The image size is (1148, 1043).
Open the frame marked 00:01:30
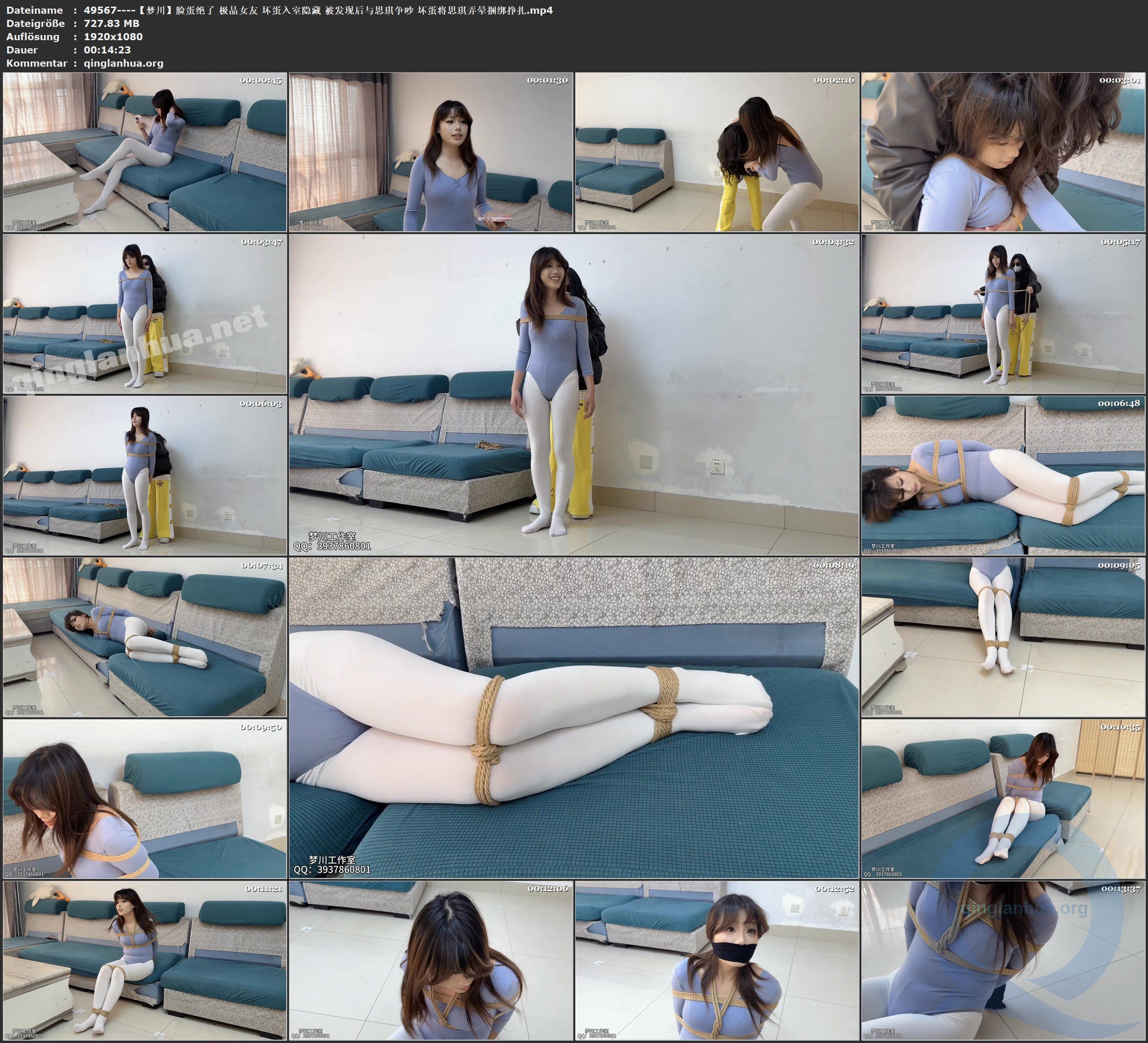click(x=431, y=151)
